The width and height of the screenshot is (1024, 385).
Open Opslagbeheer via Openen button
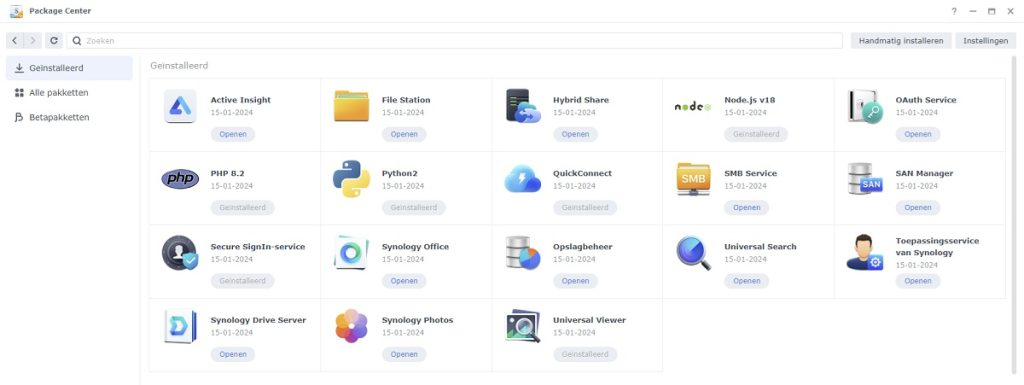[575, 281]
